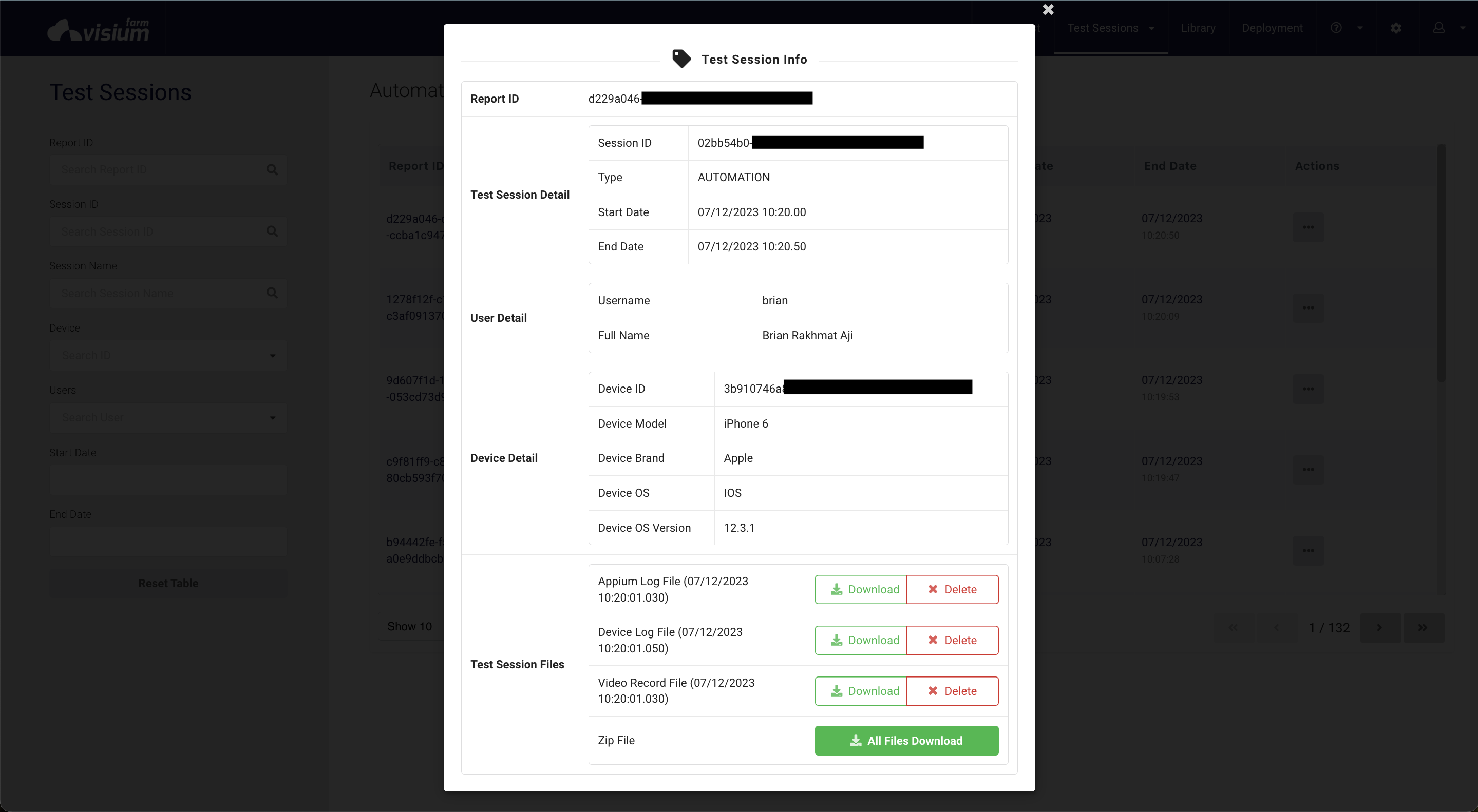Click the table vertical scrollbar

(x=1441, y=263)
